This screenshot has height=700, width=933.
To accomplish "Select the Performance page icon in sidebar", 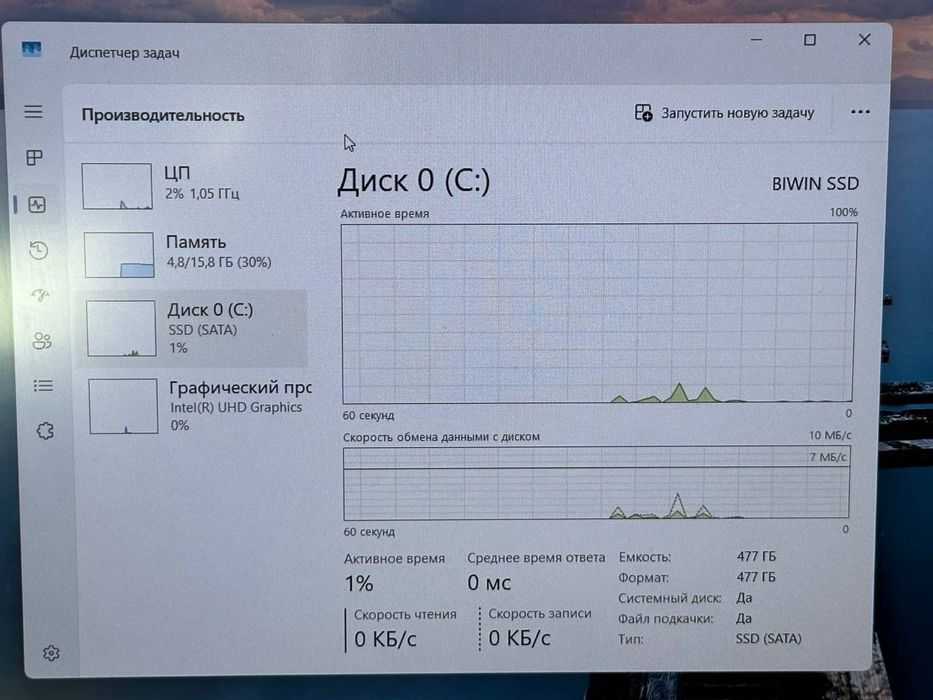I will click(x=37, y=205).
